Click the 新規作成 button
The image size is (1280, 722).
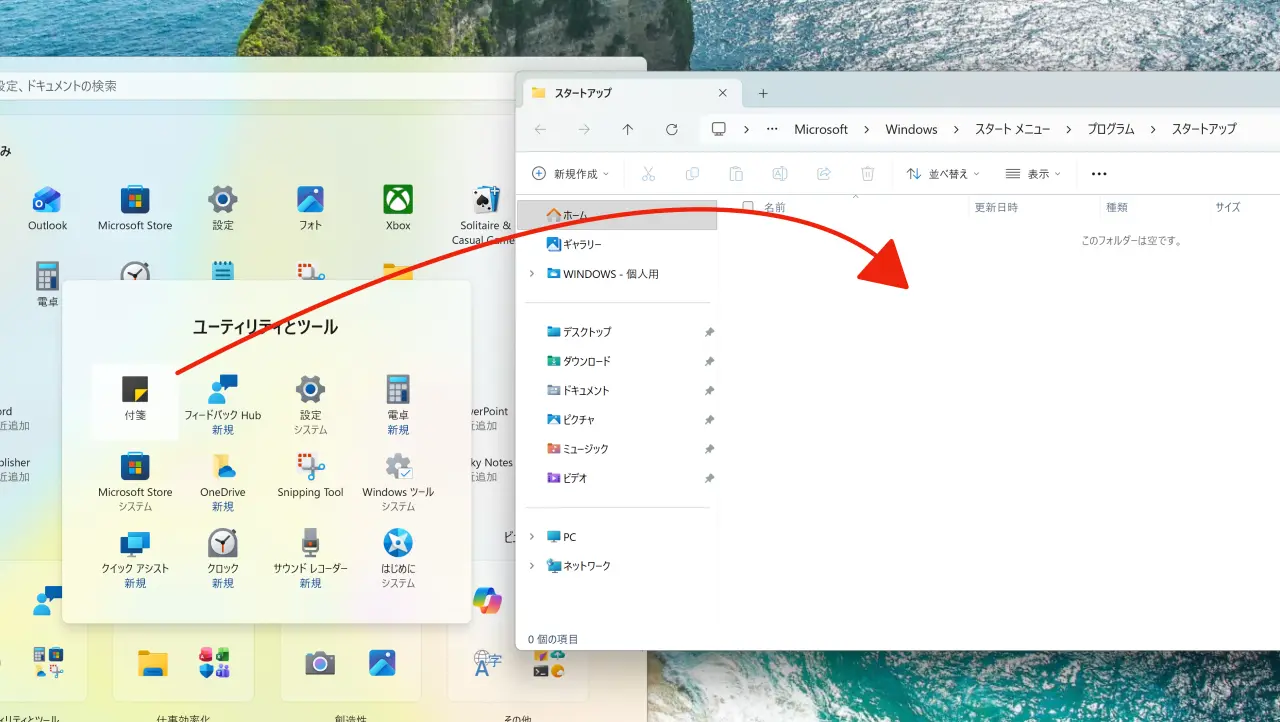point(566,174)
